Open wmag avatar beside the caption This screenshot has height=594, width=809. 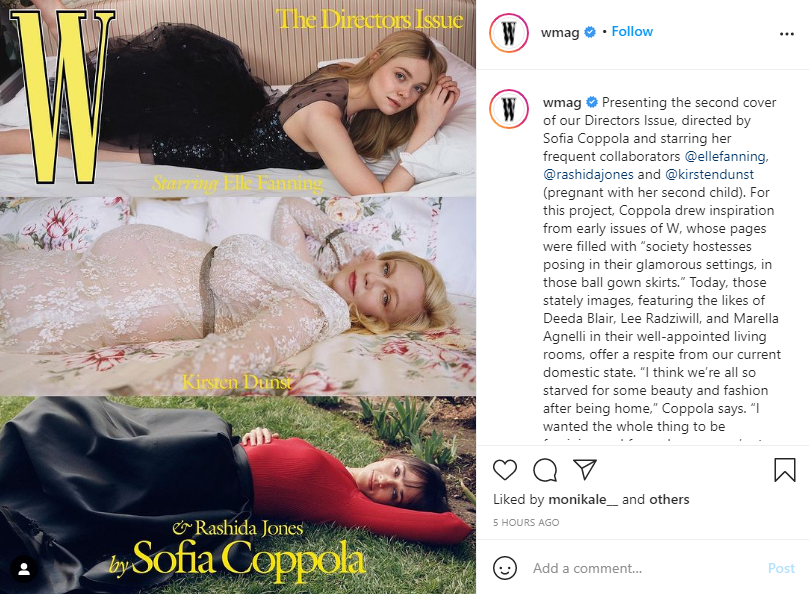(x=509, y=109)
